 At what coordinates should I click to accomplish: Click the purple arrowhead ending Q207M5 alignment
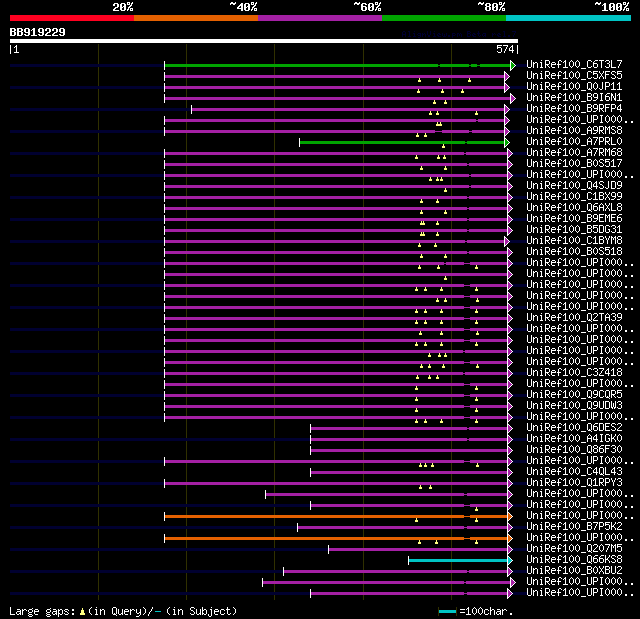[x=510, y=550]
